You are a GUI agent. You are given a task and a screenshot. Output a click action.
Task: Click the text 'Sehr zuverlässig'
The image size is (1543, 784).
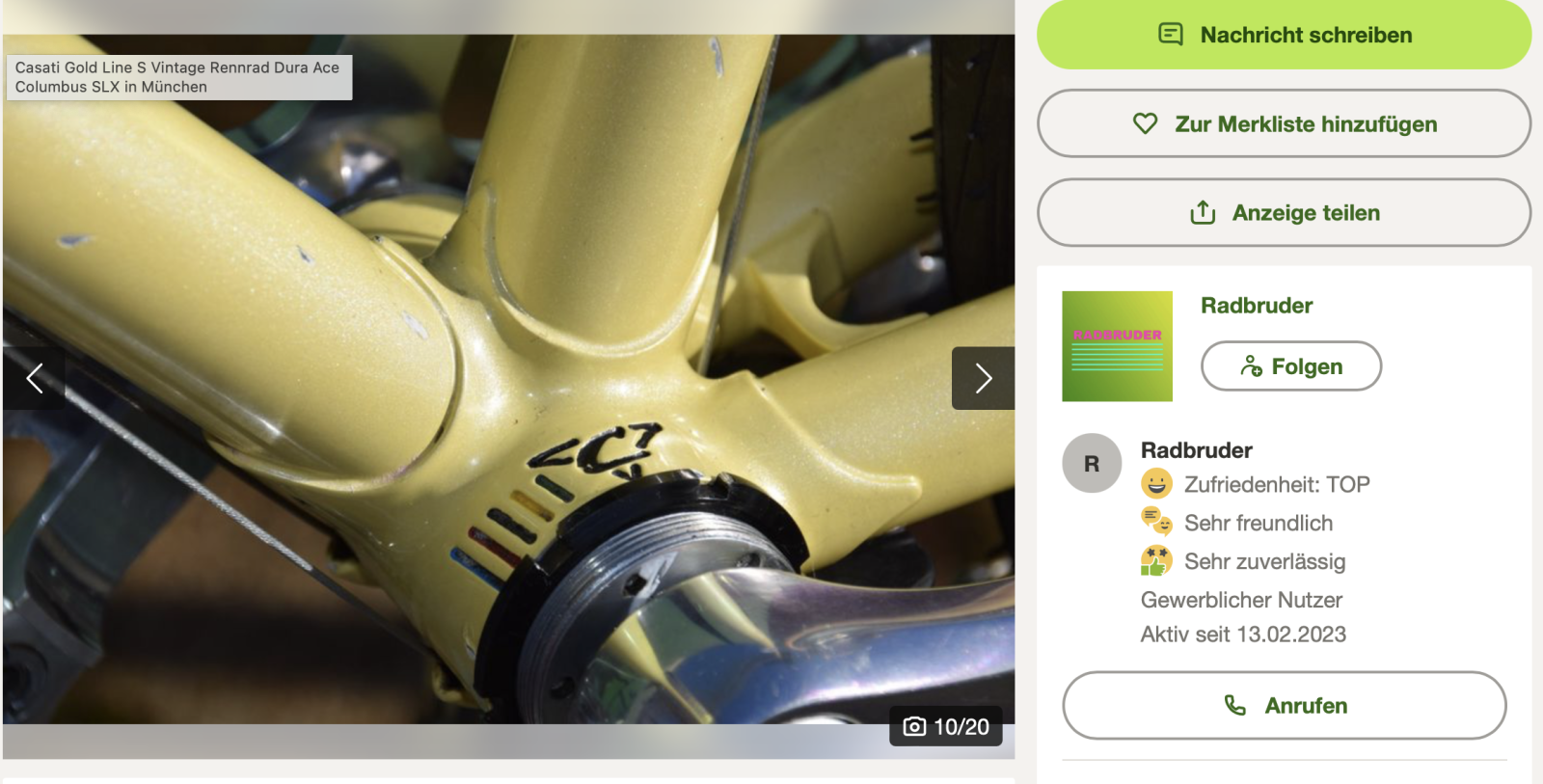point(1264,561)
